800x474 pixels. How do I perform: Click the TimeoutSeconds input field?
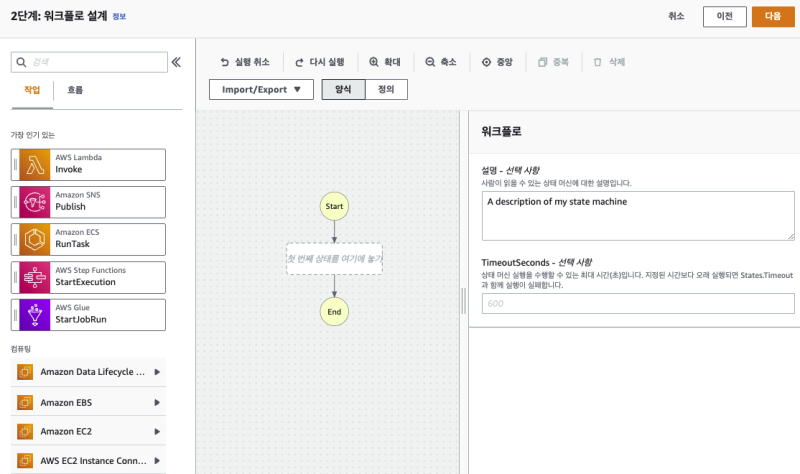click(638, 304)
